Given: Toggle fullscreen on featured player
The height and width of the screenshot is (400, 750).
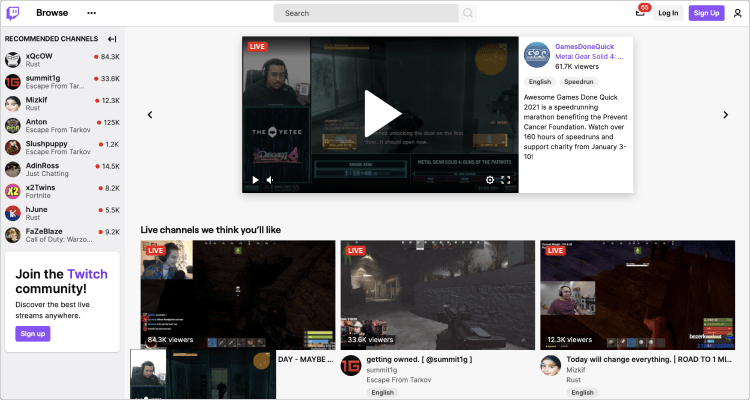Looking at the screenshot, I should point(505,180).
